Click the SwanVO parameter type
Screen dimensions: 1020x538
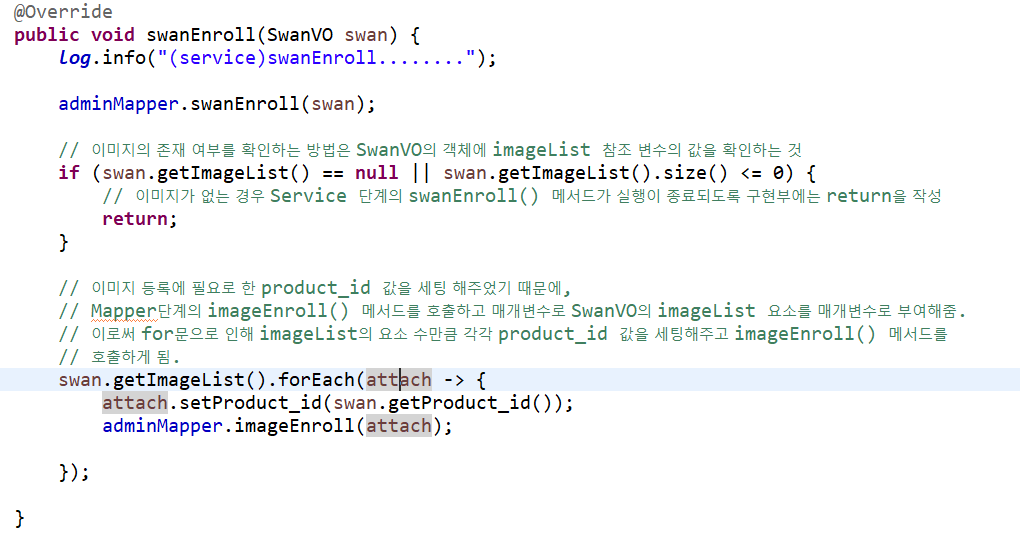pyautogui.click(x=300, y=34)
